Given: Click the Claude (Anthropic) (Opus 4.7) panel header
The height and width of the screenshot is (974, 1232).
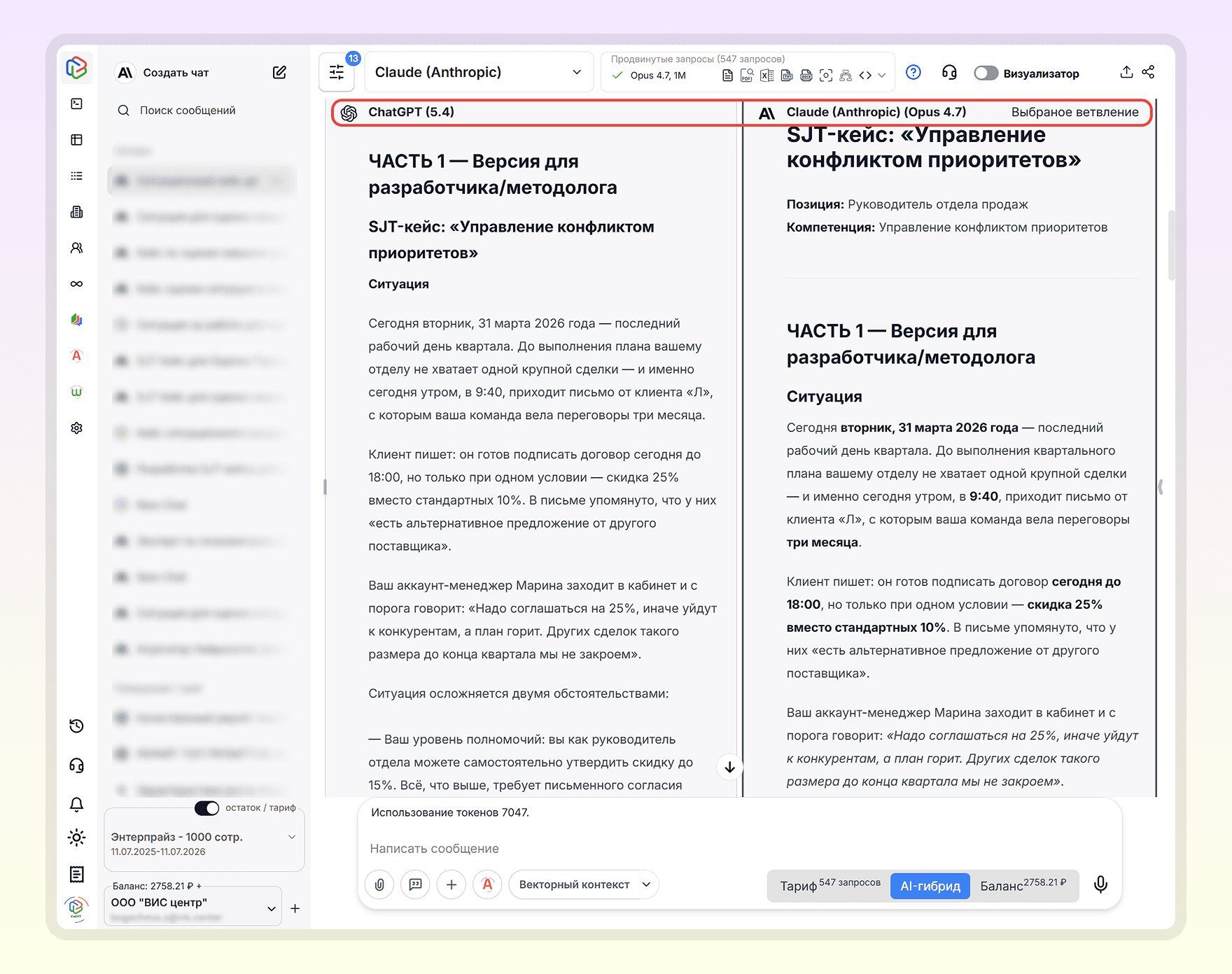Looking at the screenshot, I should [x=876, y=112].
